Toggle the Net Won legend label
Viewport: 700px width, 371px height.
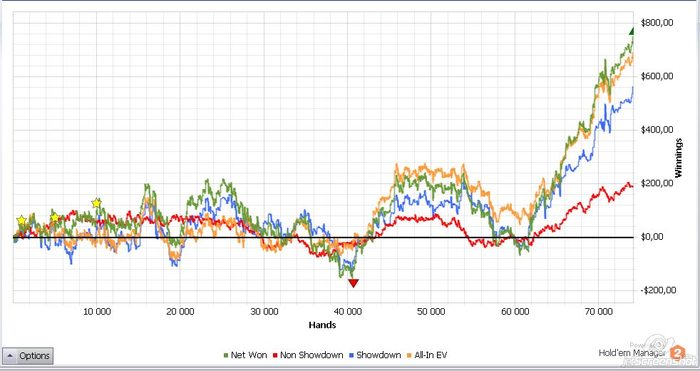coord(249,355)
